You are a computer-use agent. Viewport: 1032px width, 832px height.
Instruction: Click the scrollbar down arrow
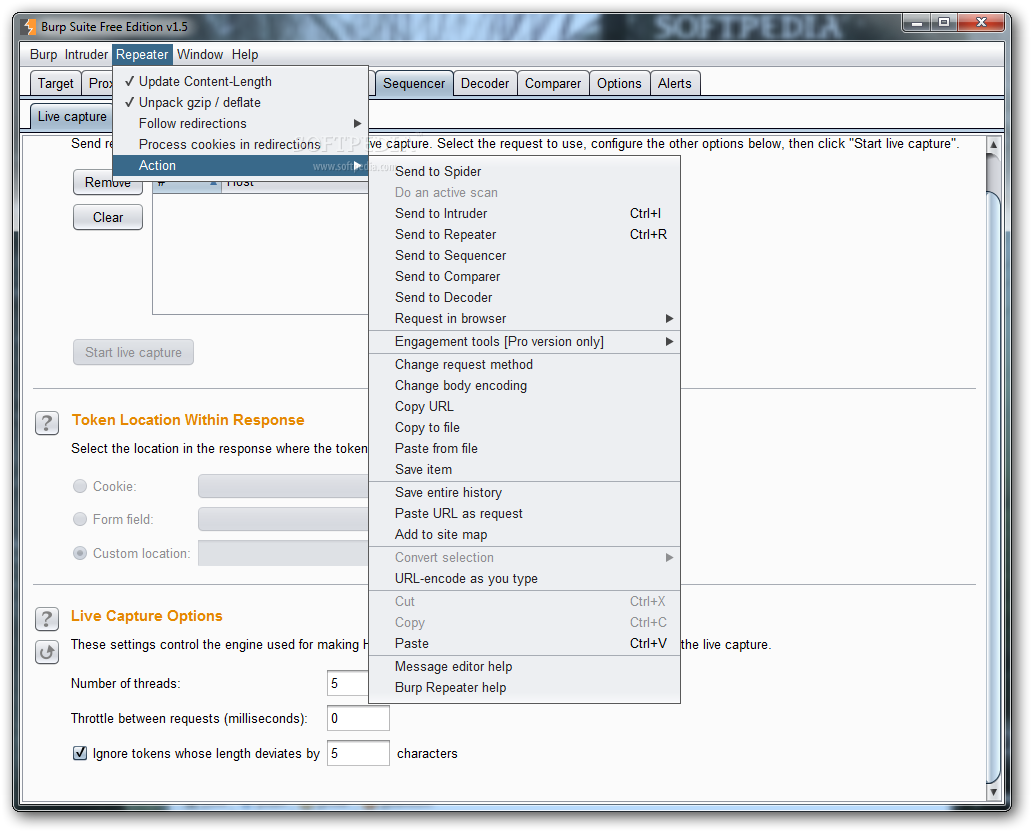994,793
